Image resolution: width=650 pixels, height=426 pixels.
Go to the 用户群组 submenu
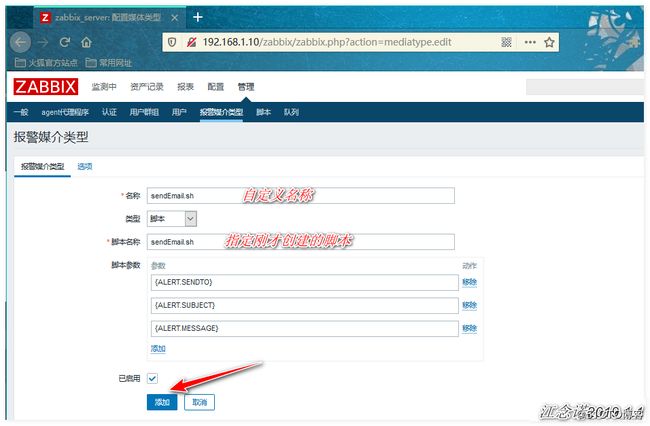coord(144,112)
